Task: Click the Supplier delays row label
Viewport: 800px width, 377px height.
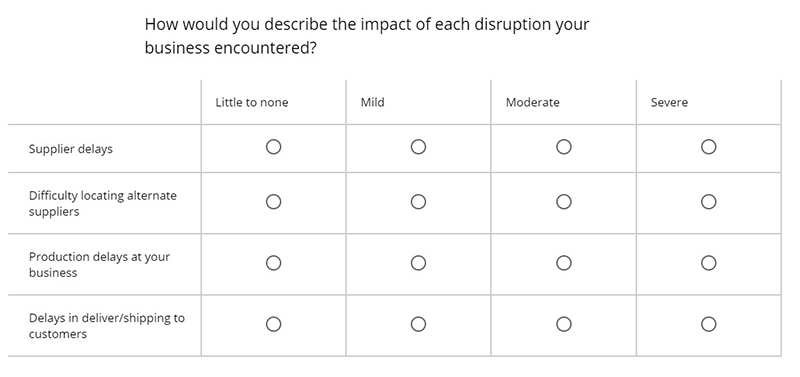Action: click(70, 149)
